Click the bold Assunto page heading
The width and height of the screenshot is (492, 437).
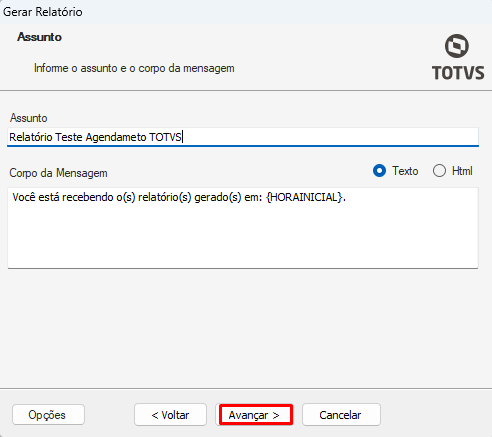click(x=40, y=37)
